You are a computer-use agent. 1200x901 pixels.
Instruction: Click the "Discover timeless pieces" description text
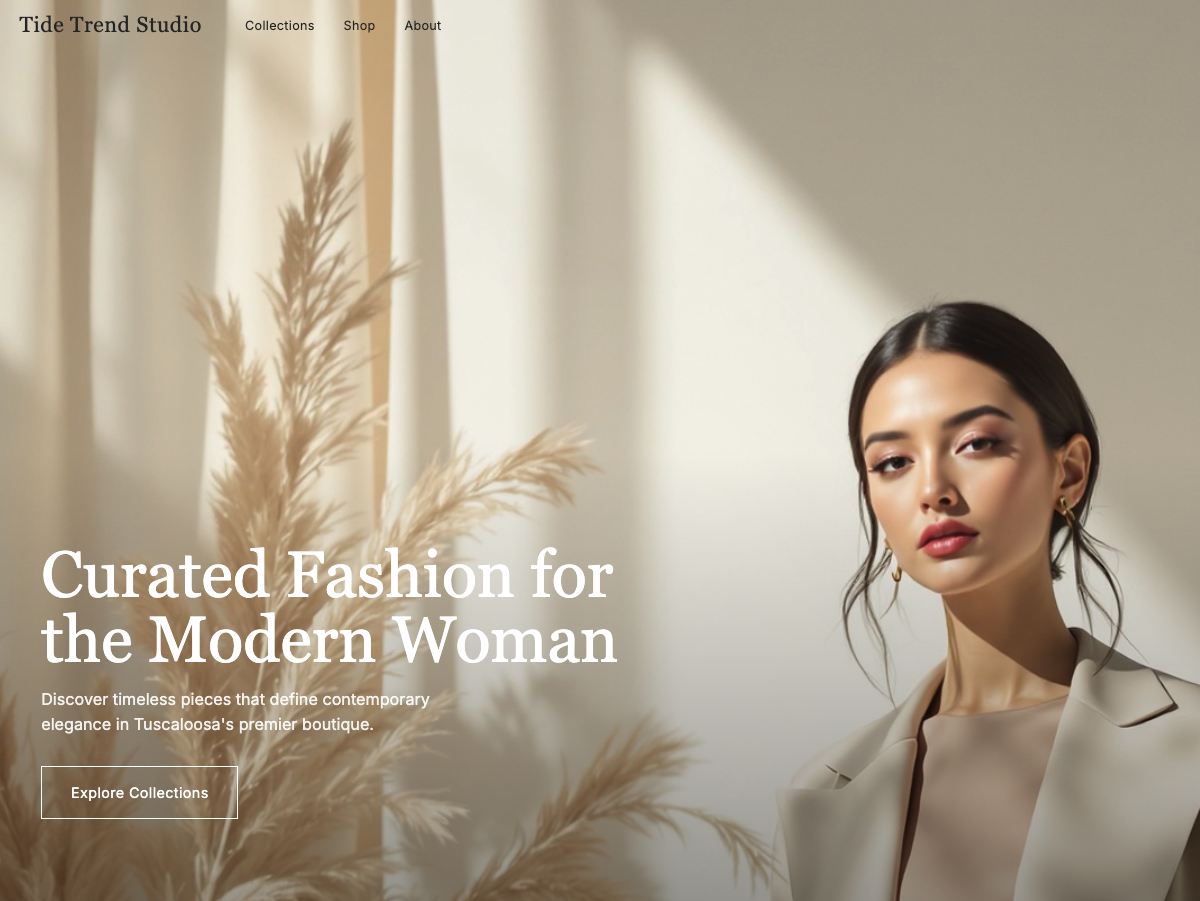(235, 712)
